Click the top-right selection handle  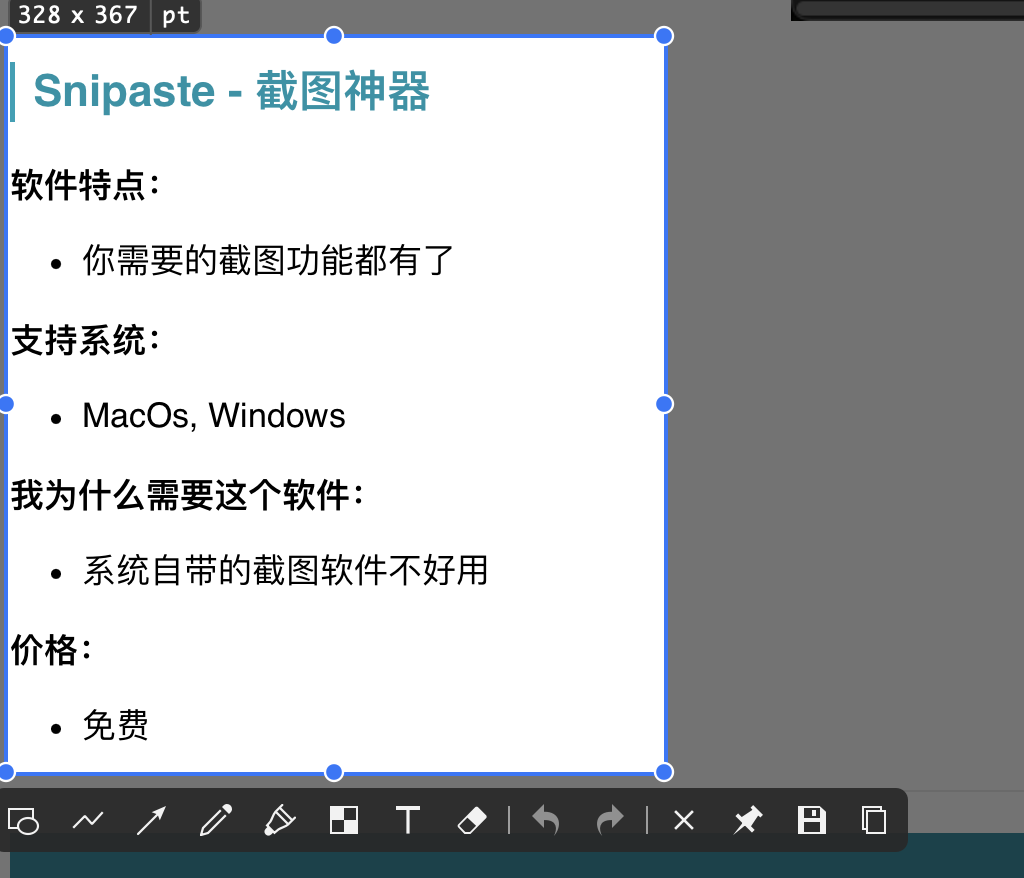[x=664, y=36]
